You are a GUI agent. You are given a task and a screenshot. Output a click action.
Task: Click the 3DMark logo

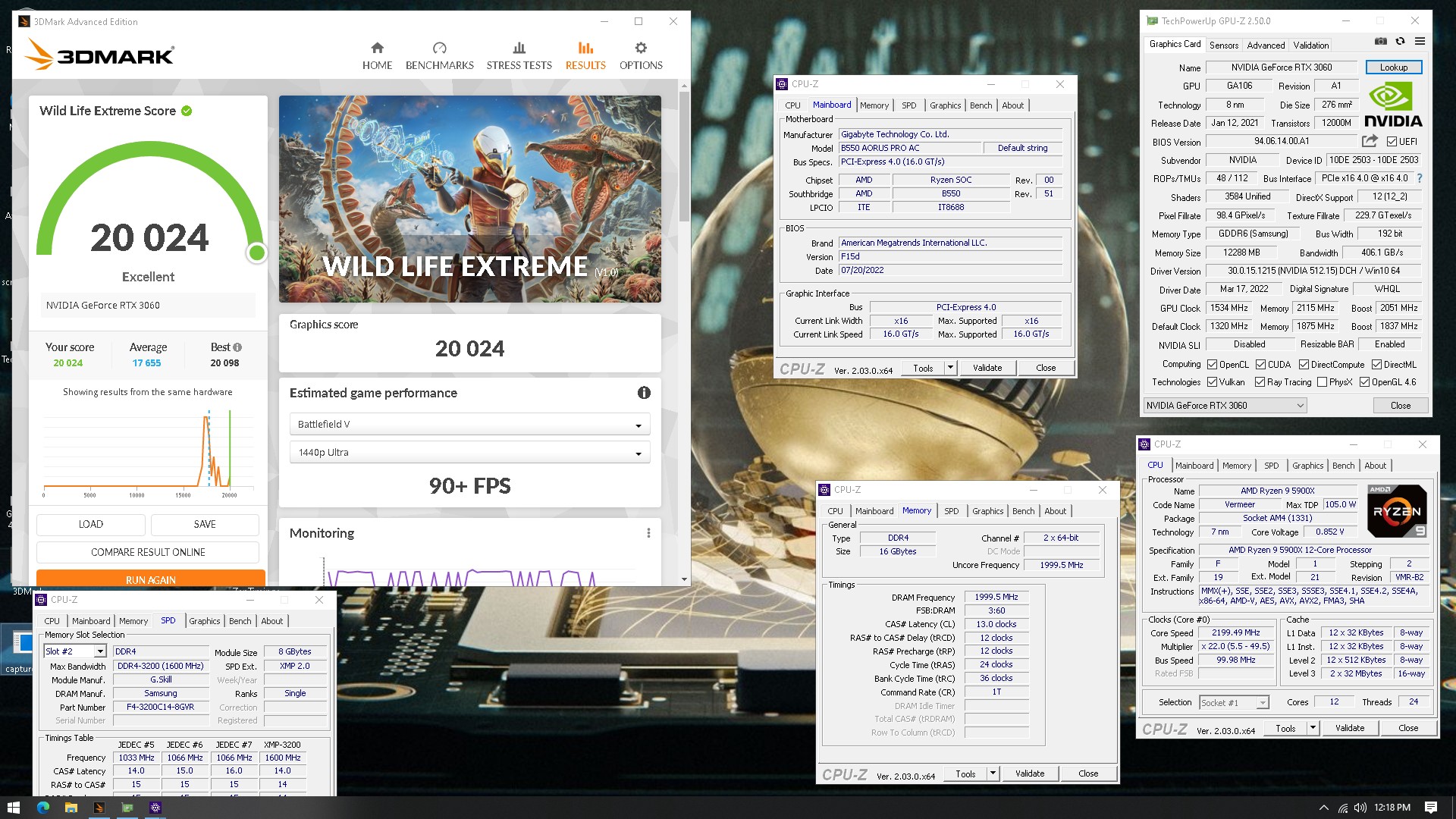[99, 55]
